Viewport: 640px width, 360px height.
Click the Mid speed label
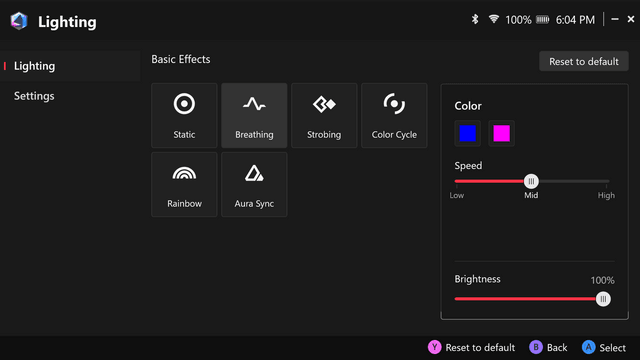pyautogui.click(x=531, y=196)
